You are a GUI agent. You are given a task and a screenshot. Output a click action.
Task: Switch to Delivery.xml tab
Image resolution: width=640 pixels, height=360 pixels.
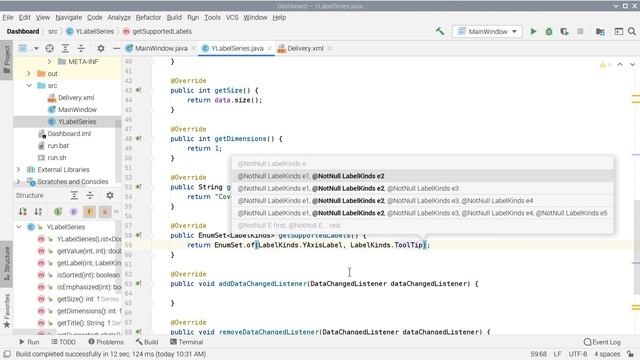click(304, 48)
